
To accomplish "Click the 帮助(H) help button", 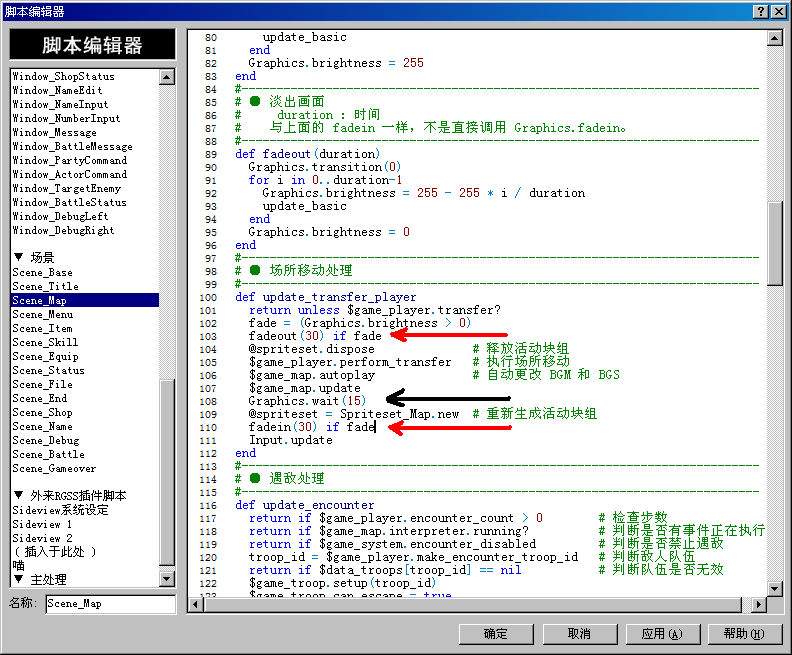I will click(x=745, y=634).
